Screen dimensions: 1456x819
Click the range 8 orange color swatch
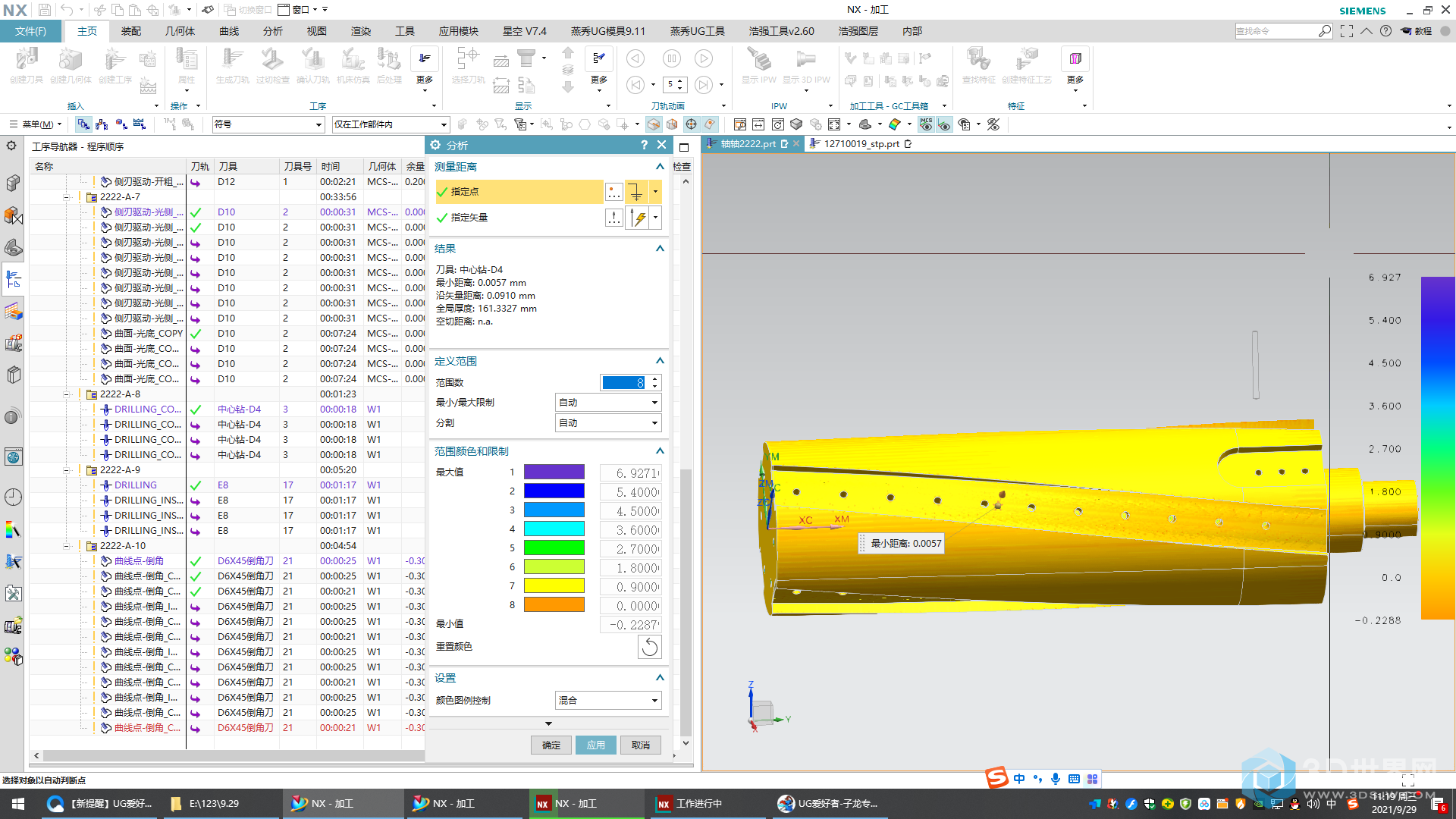[x=554, y=605]
